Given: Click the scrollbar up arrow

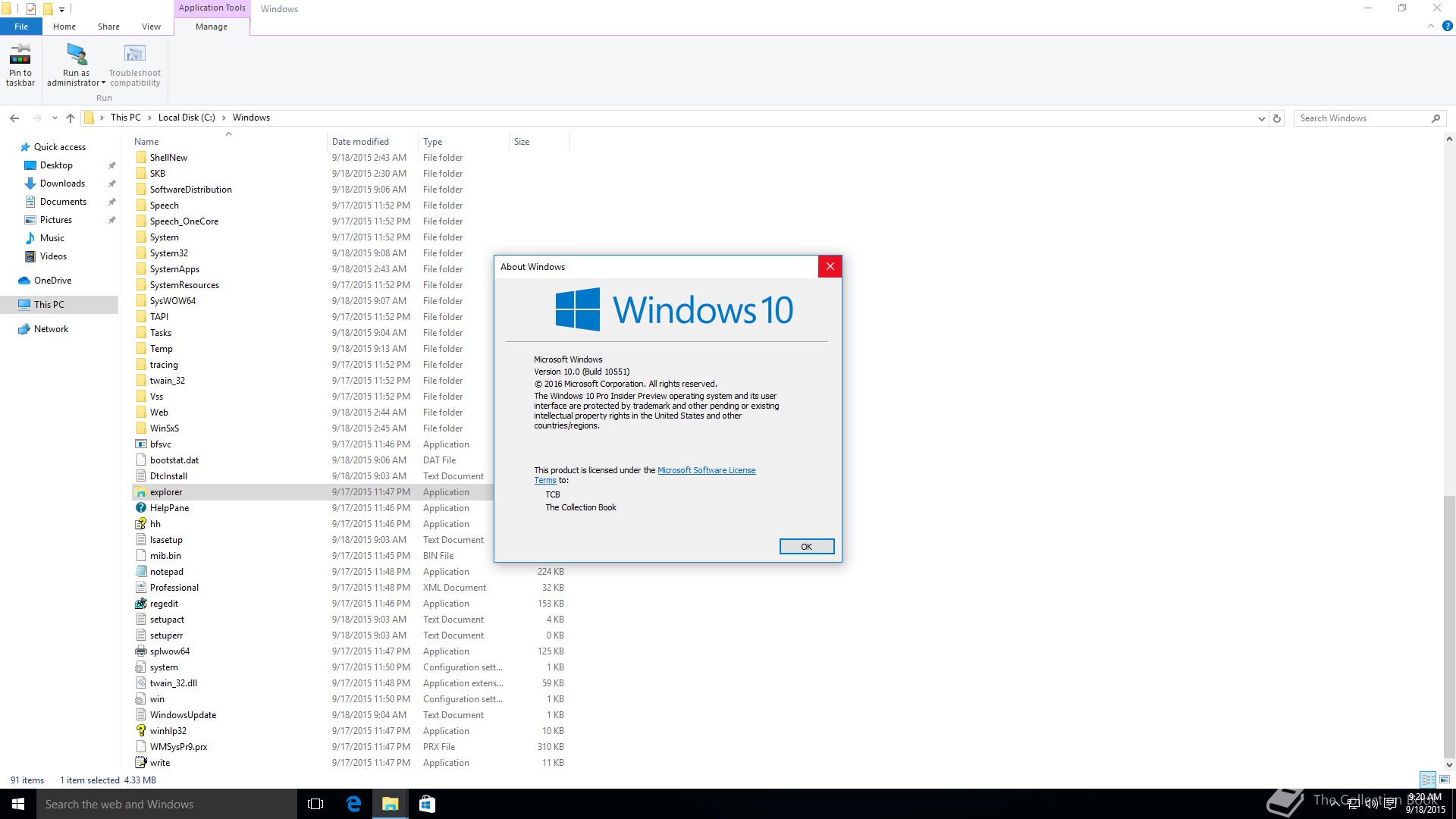Looking at the screenshot, I should (x=1449, y=140).
